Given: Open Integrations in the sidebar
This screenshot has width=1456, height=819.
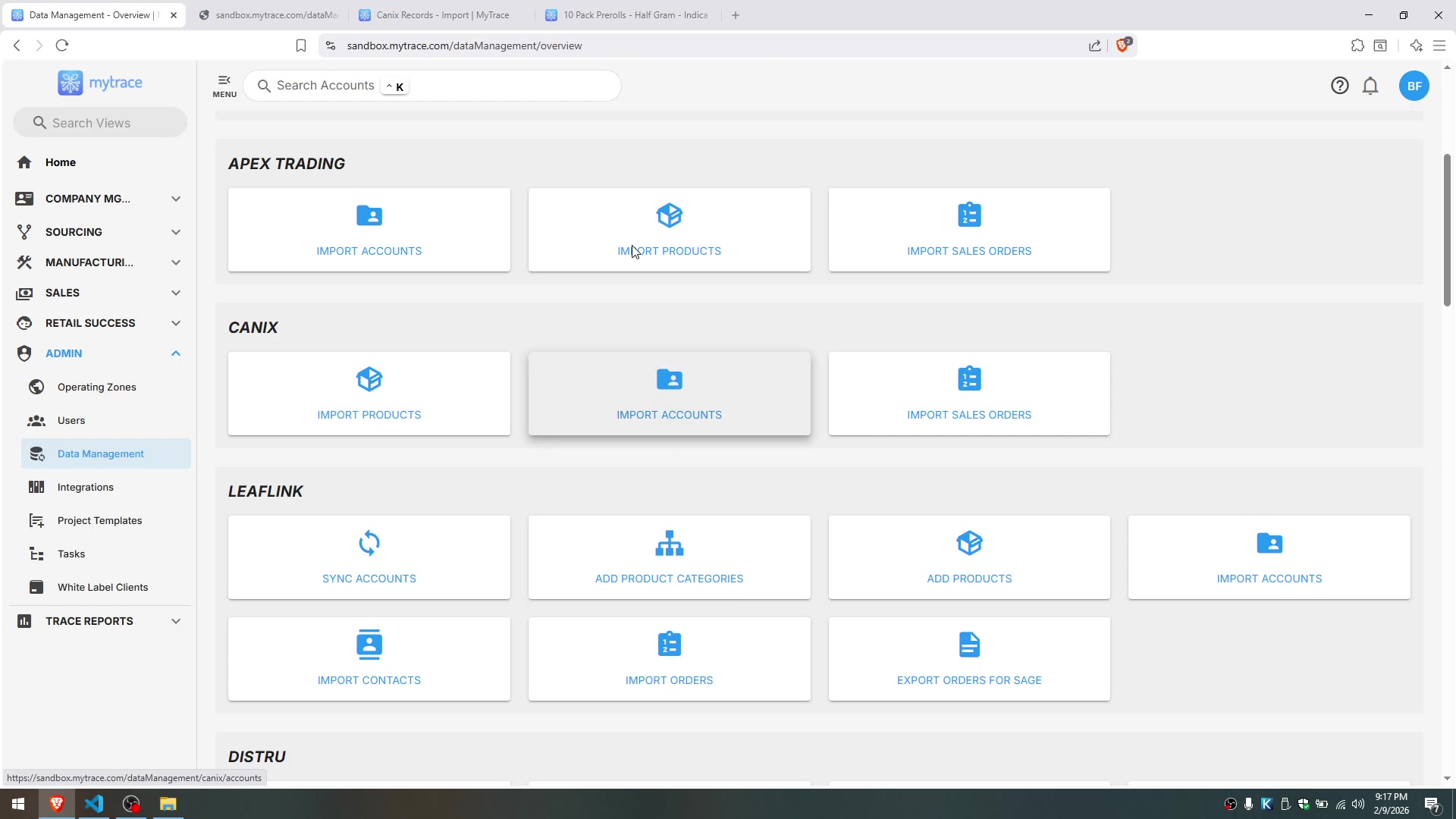Looking at the screenshot, I should [86, 487].
